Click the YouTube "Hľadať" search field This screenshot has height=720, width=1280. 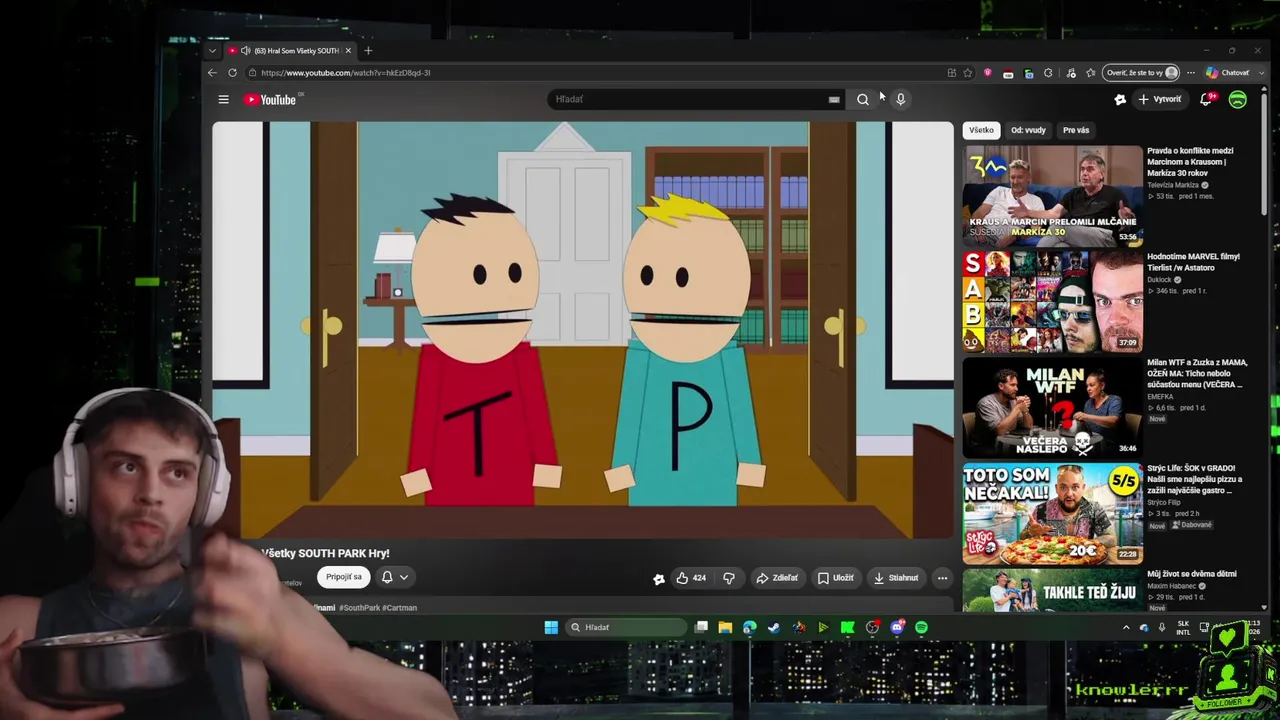[696, 99]
